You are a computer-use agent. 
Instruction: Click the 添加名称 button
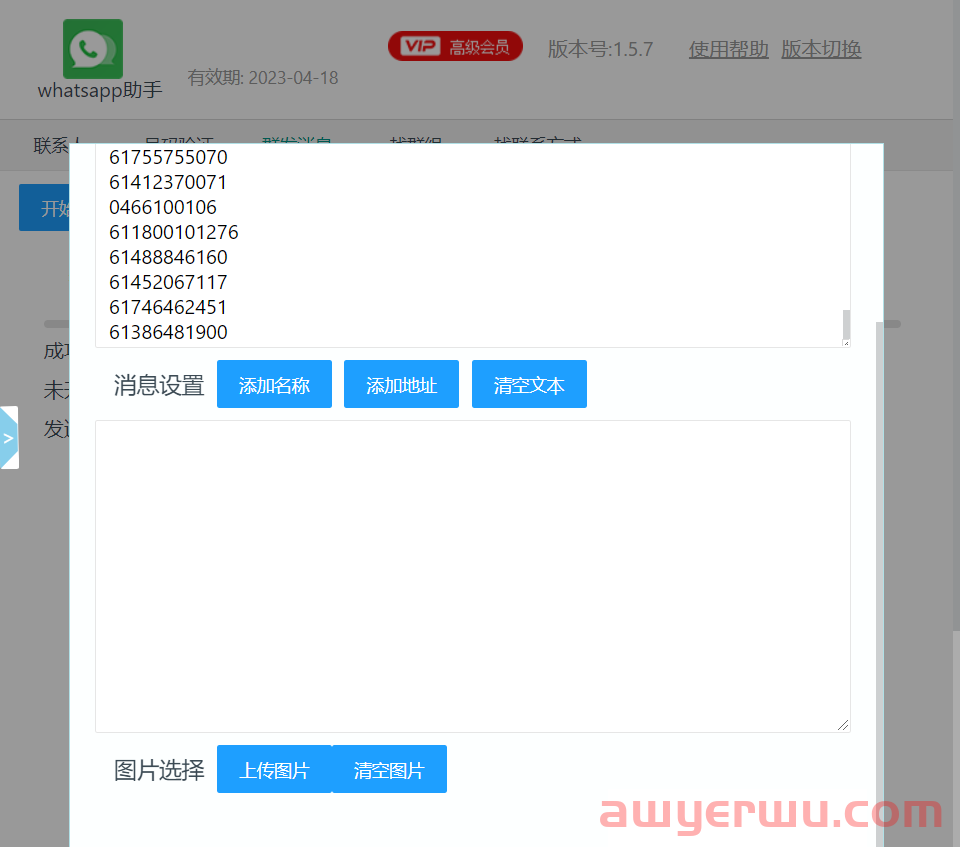click(274, 384)
